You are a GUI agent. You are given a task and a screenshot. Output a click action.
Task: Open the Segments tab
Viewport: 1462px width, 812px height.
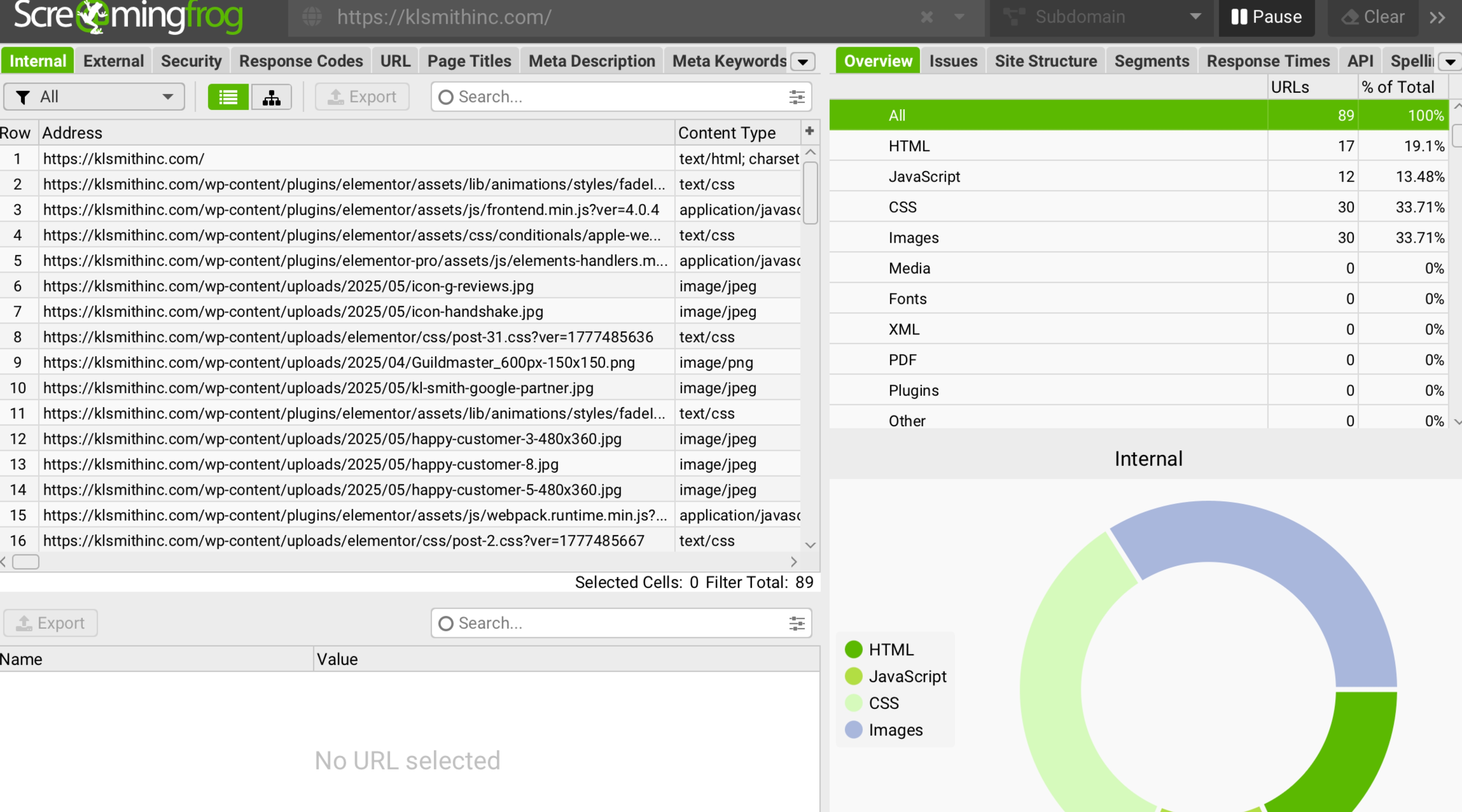[x=1151, y=61]
